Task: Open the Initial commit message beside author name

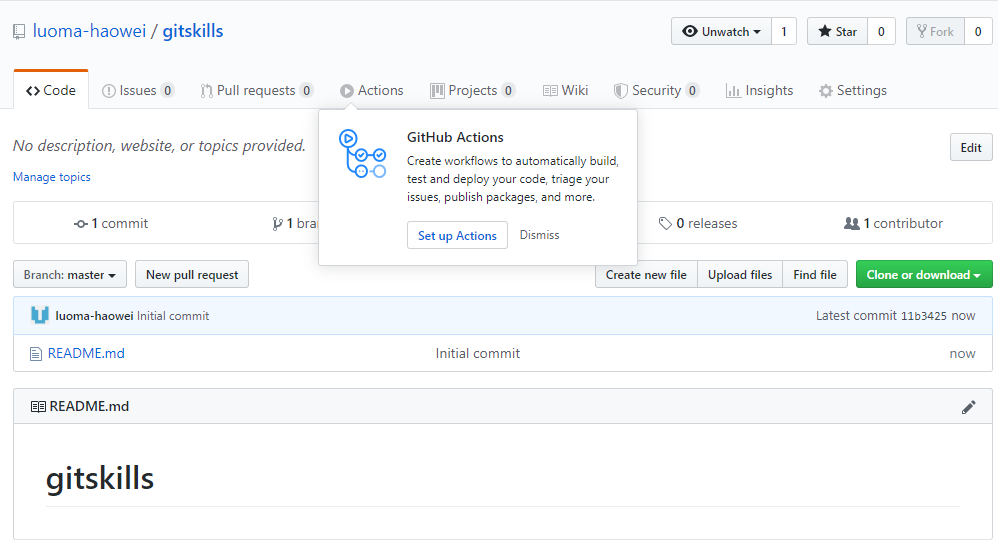Action: pos(173,316)
